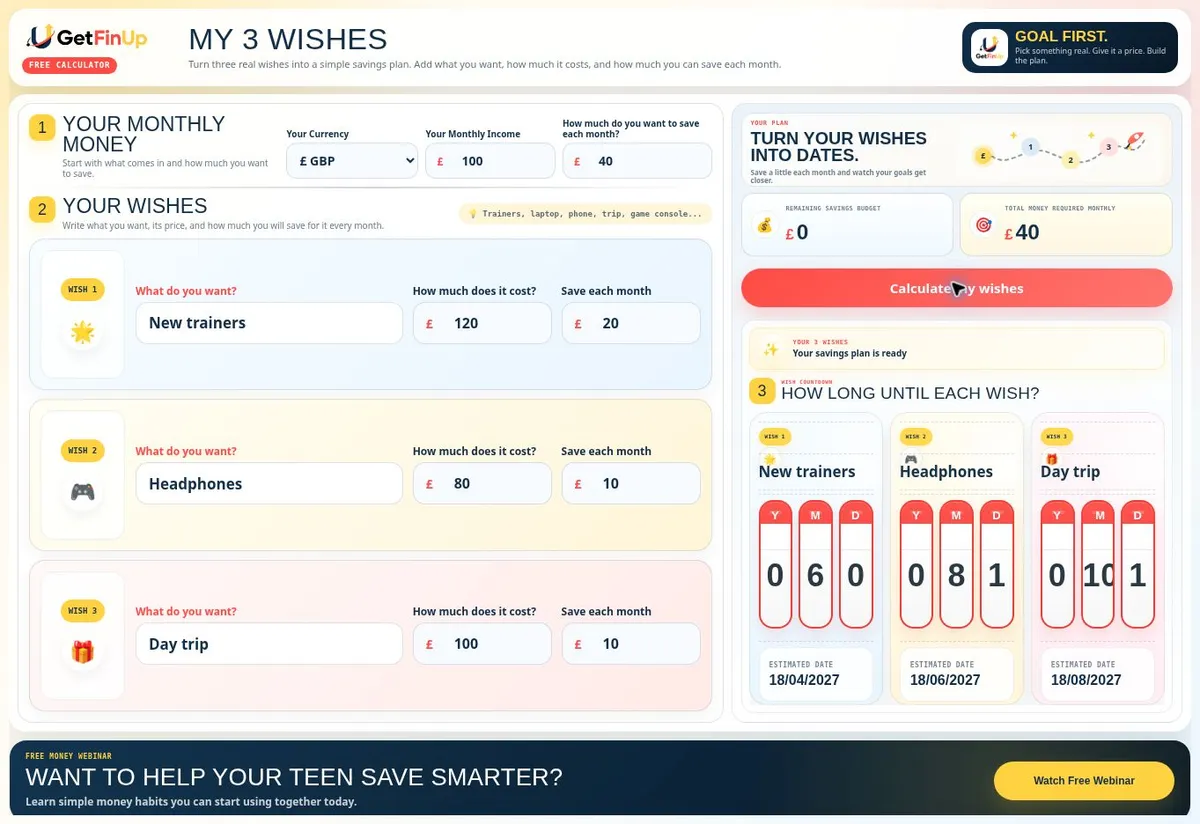The image size is (1200, 824).
Task: Click the GetFinUp logo in Goal First banner
Action: click(990, 47)
